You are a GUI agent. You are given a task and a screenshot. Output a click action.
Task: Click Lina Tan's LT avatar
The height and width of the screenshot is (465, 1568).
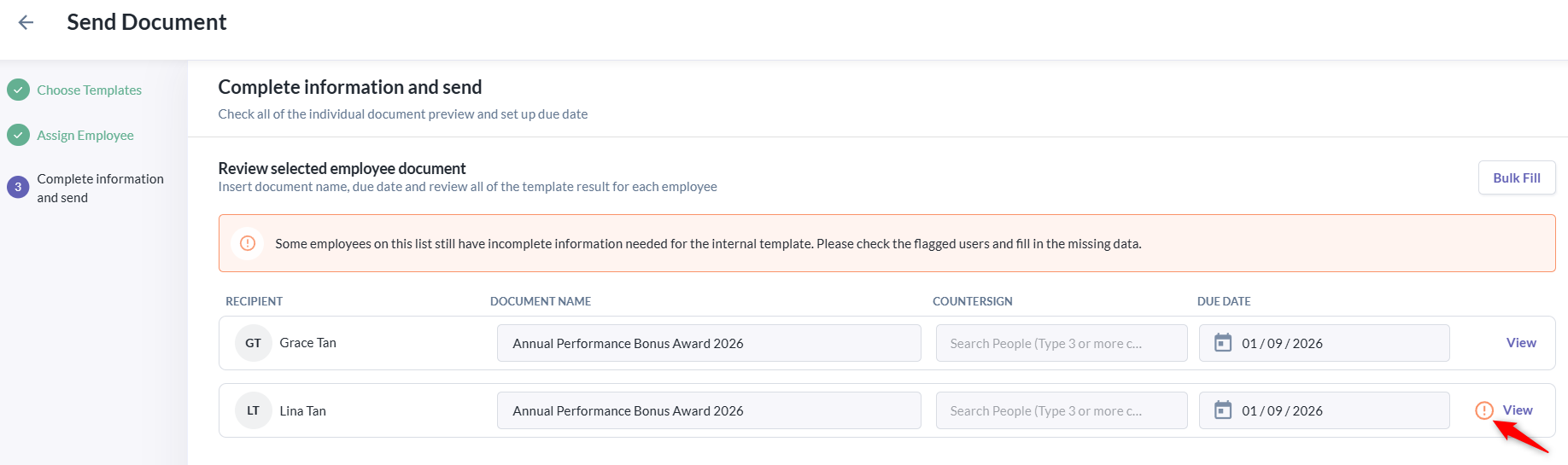pyautogui.click(x=254, y=410)
